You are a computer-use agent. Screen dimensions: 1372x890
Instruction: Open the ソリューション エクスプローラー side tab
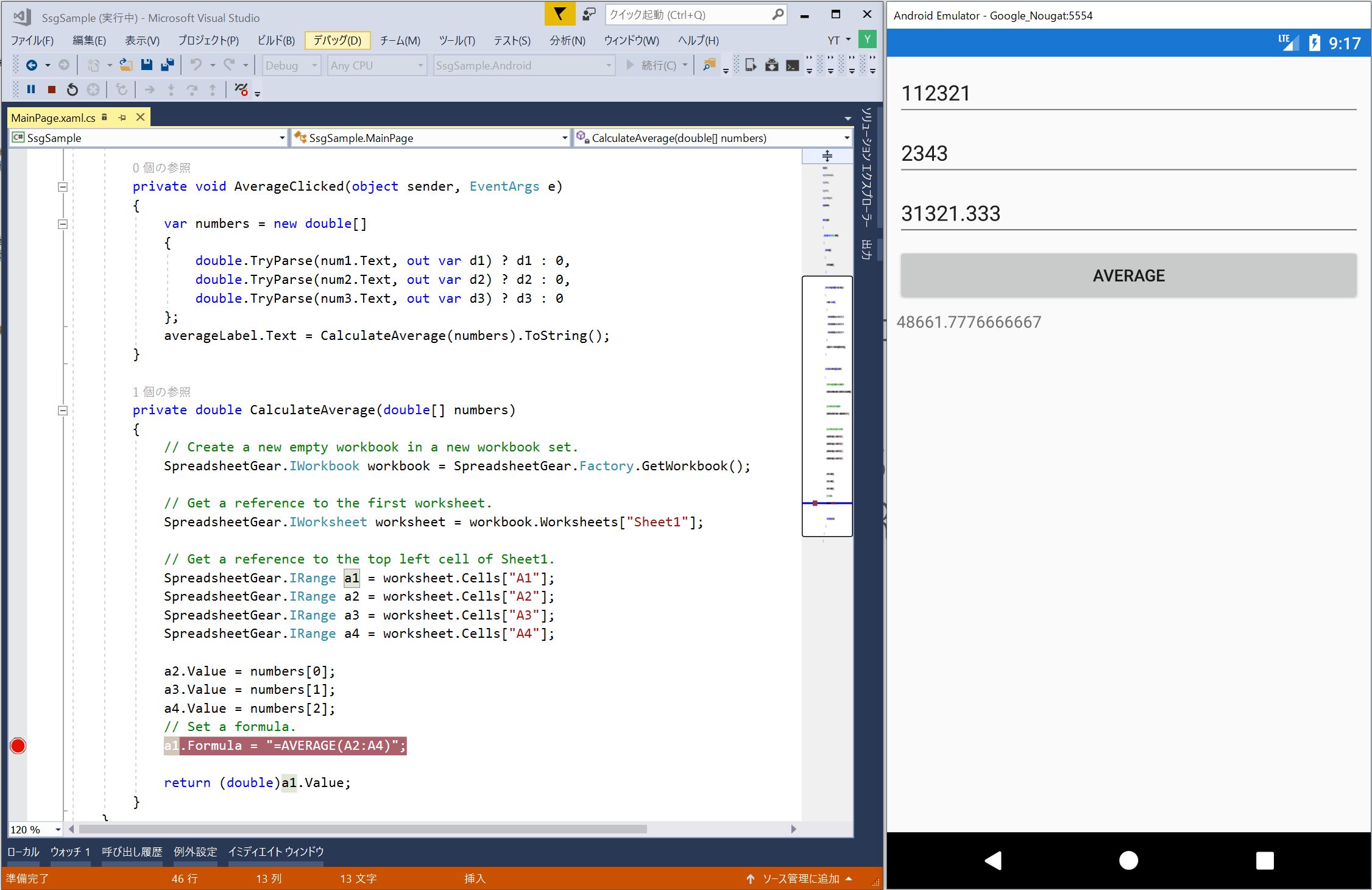[x=867, y=167]
